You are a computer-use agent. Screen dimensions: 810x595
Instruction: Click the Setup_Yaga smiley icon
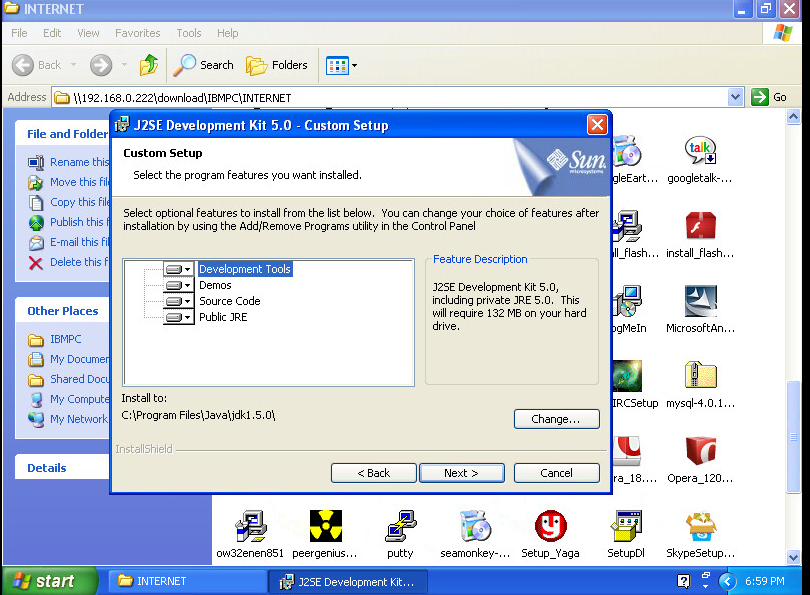(x=550, y=525)
